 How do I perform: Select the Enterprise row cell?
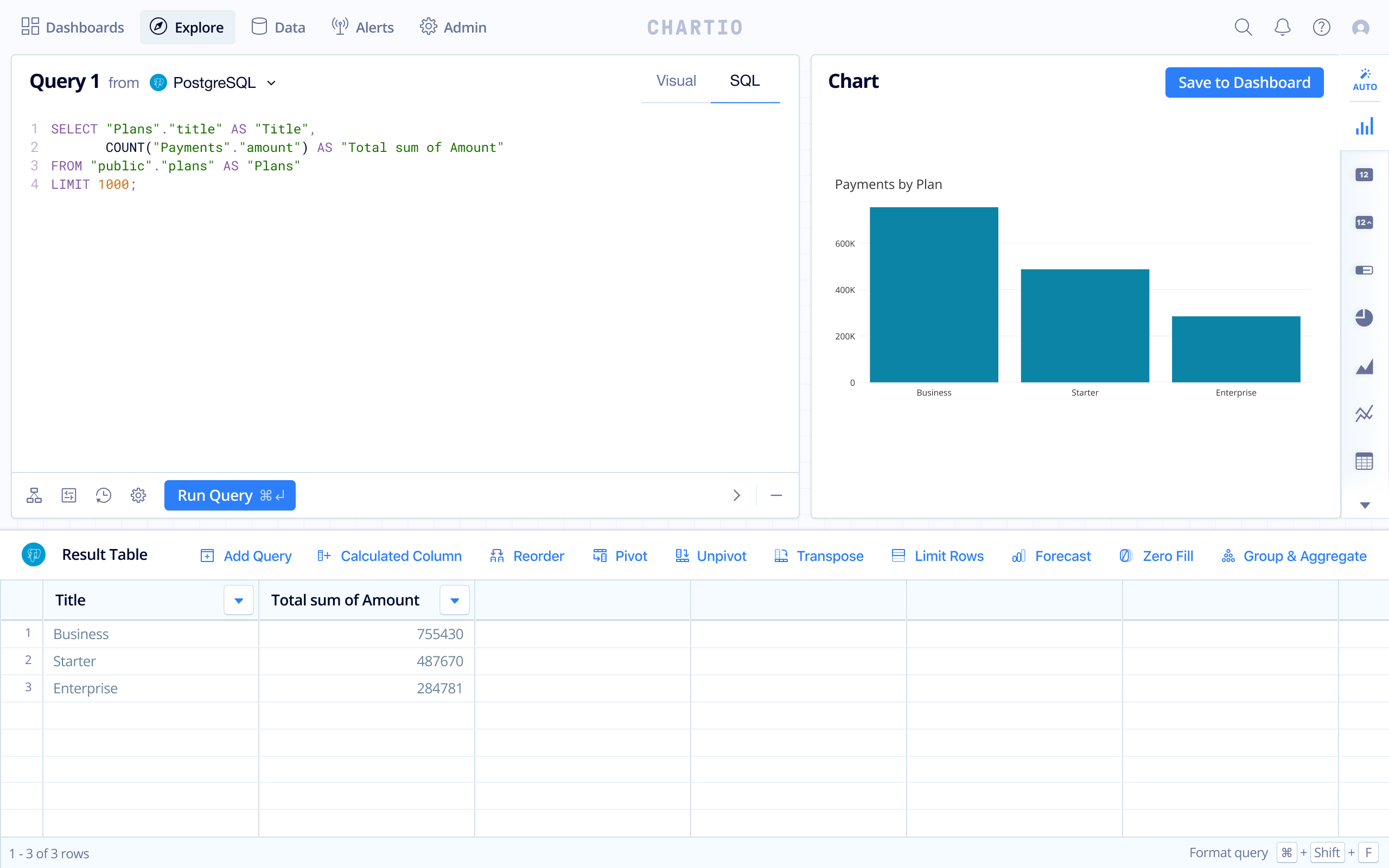(x=151, y=688)
